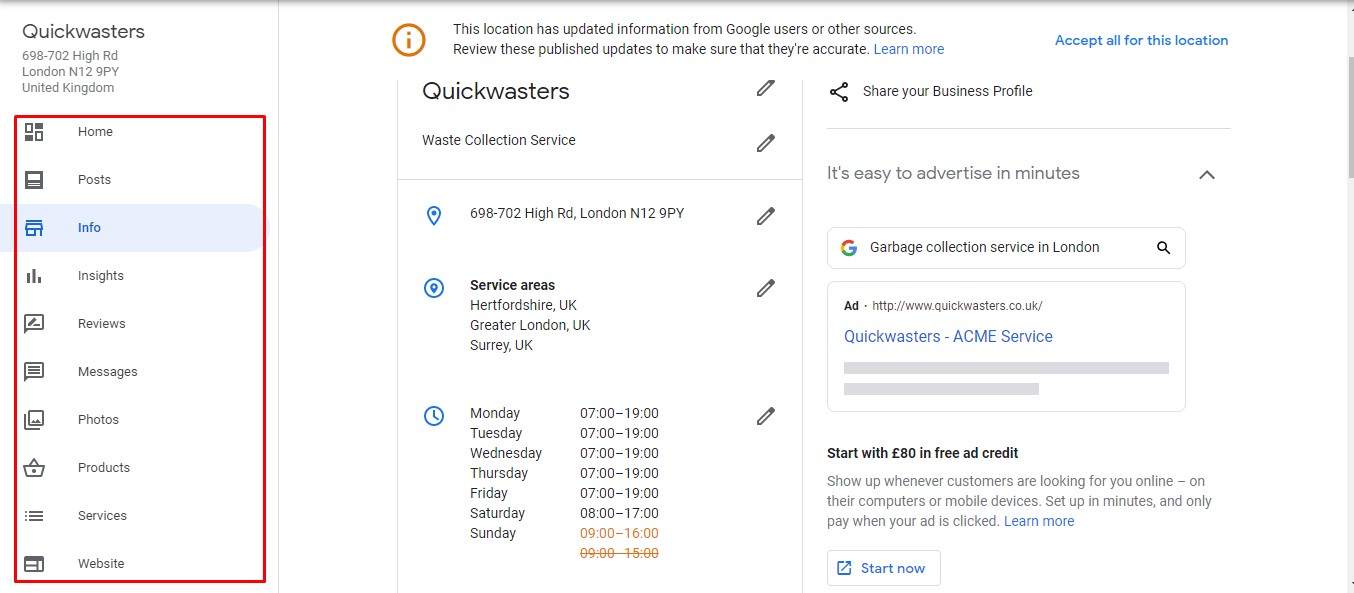Viewport: 1354px width, 593px height.
Task: Click the pencil icon beside opening hours
Action: tap(766, 416)
